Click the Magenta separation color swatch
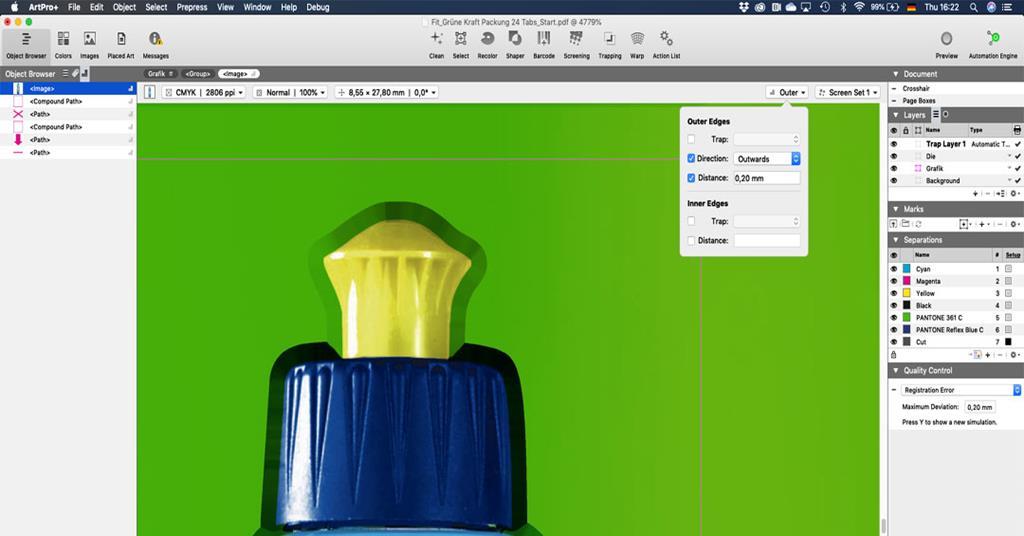 [x=906, y=281]
